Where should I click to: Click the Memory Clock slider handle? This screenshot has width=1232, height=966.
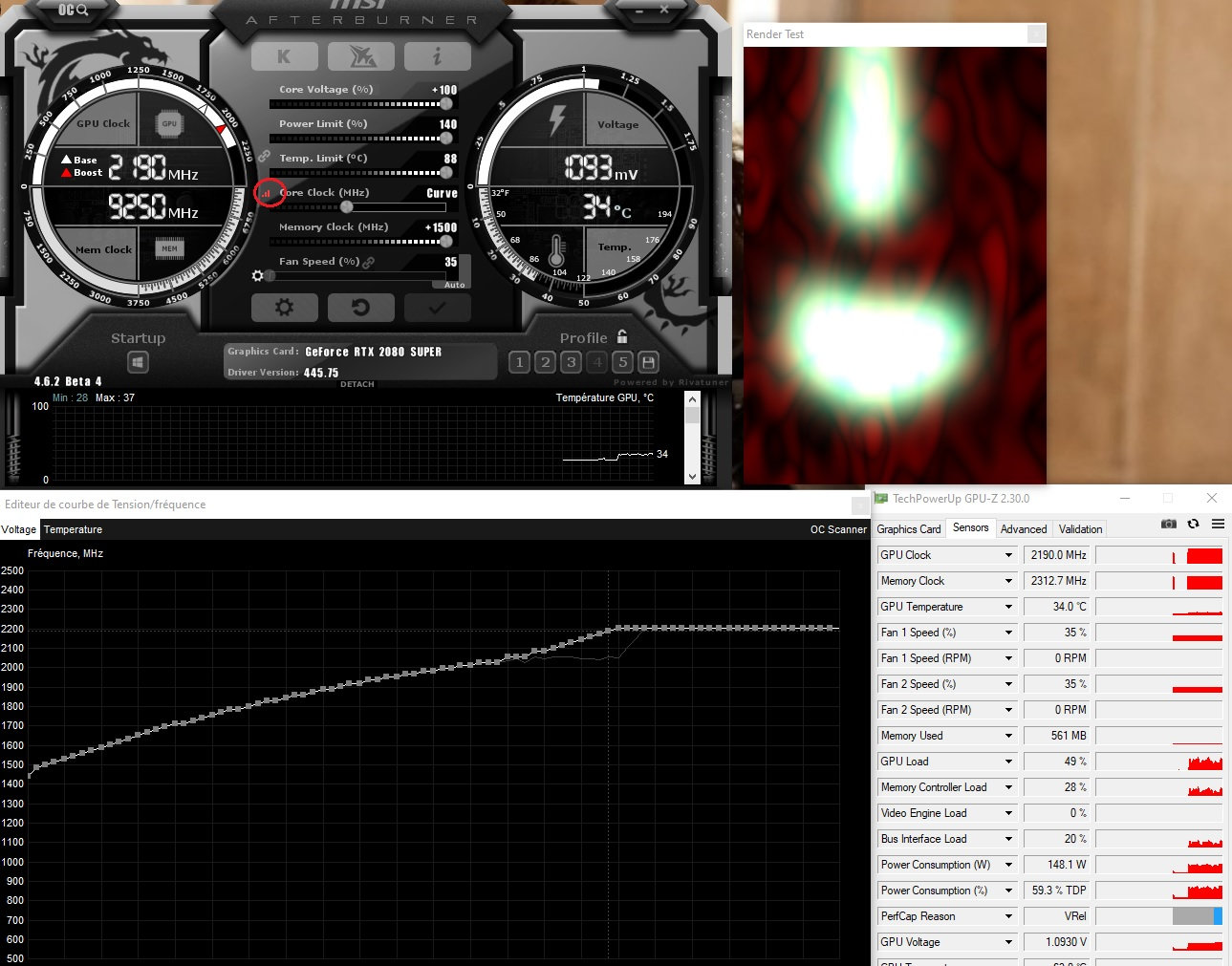(446, 242)
